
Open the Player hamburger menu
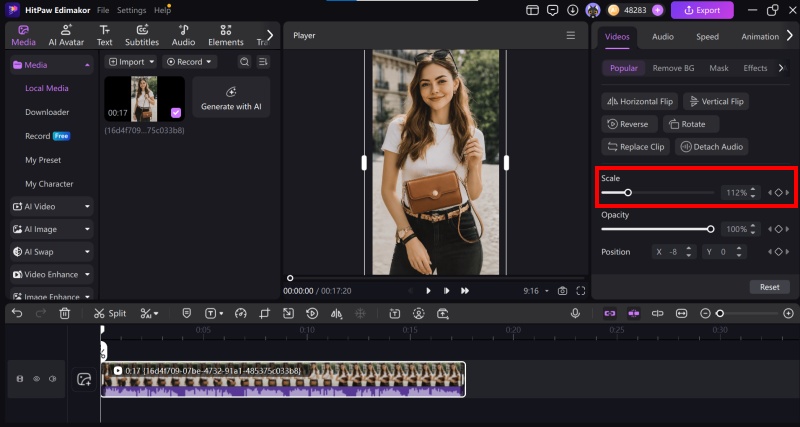pos(571,35)
